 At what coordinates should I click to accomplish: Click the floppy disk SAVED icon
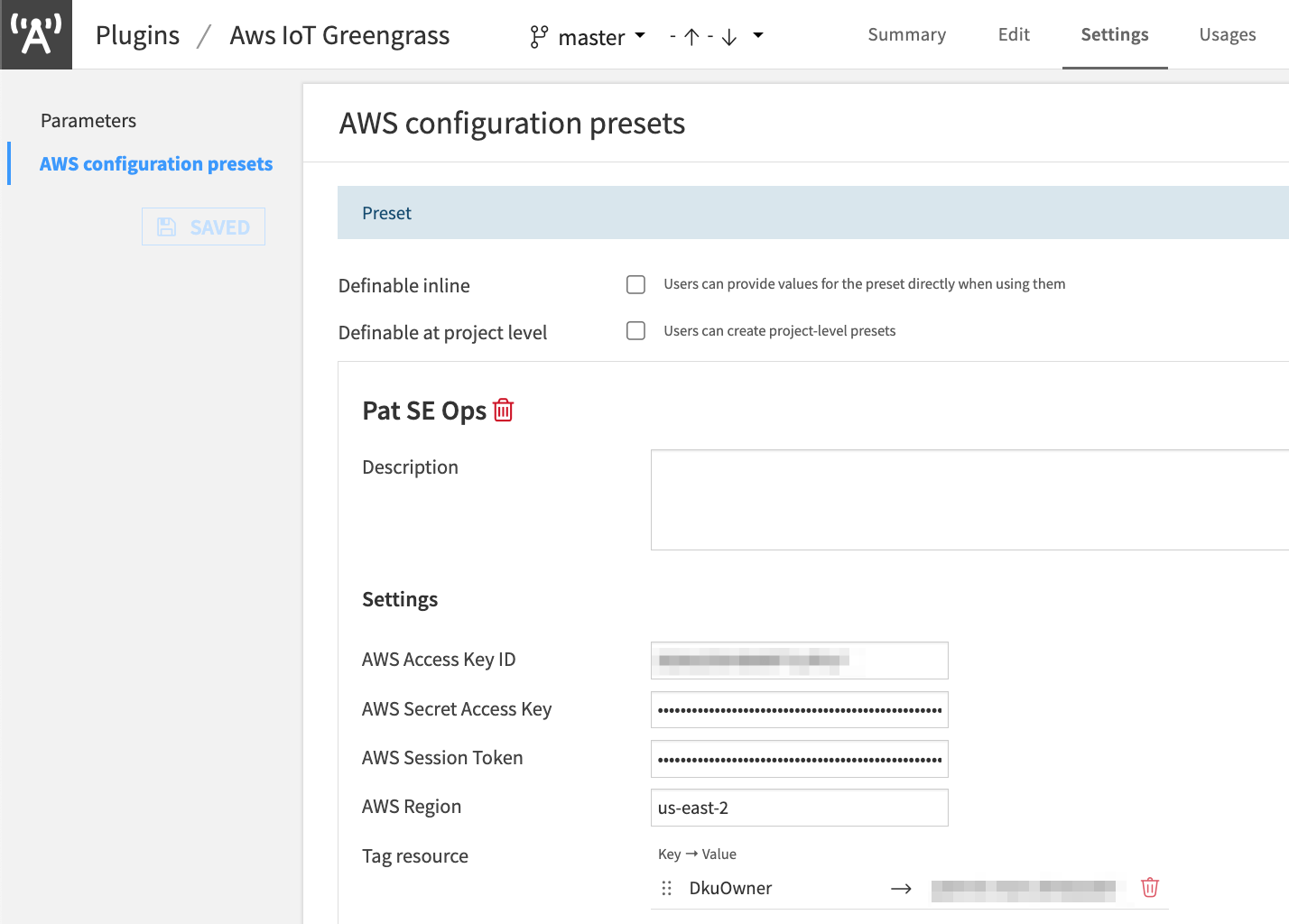(x=167, y=226)
